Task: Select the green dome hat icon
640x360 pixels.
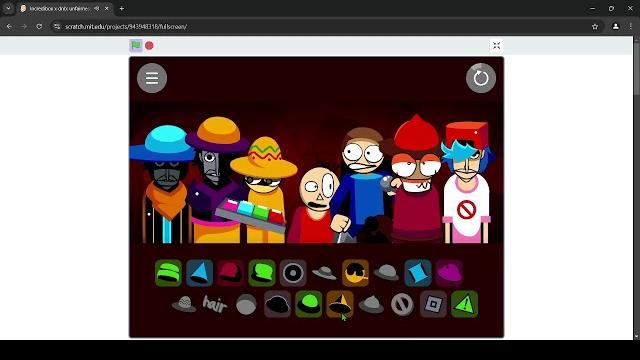Action: click(x=309, y=304)
